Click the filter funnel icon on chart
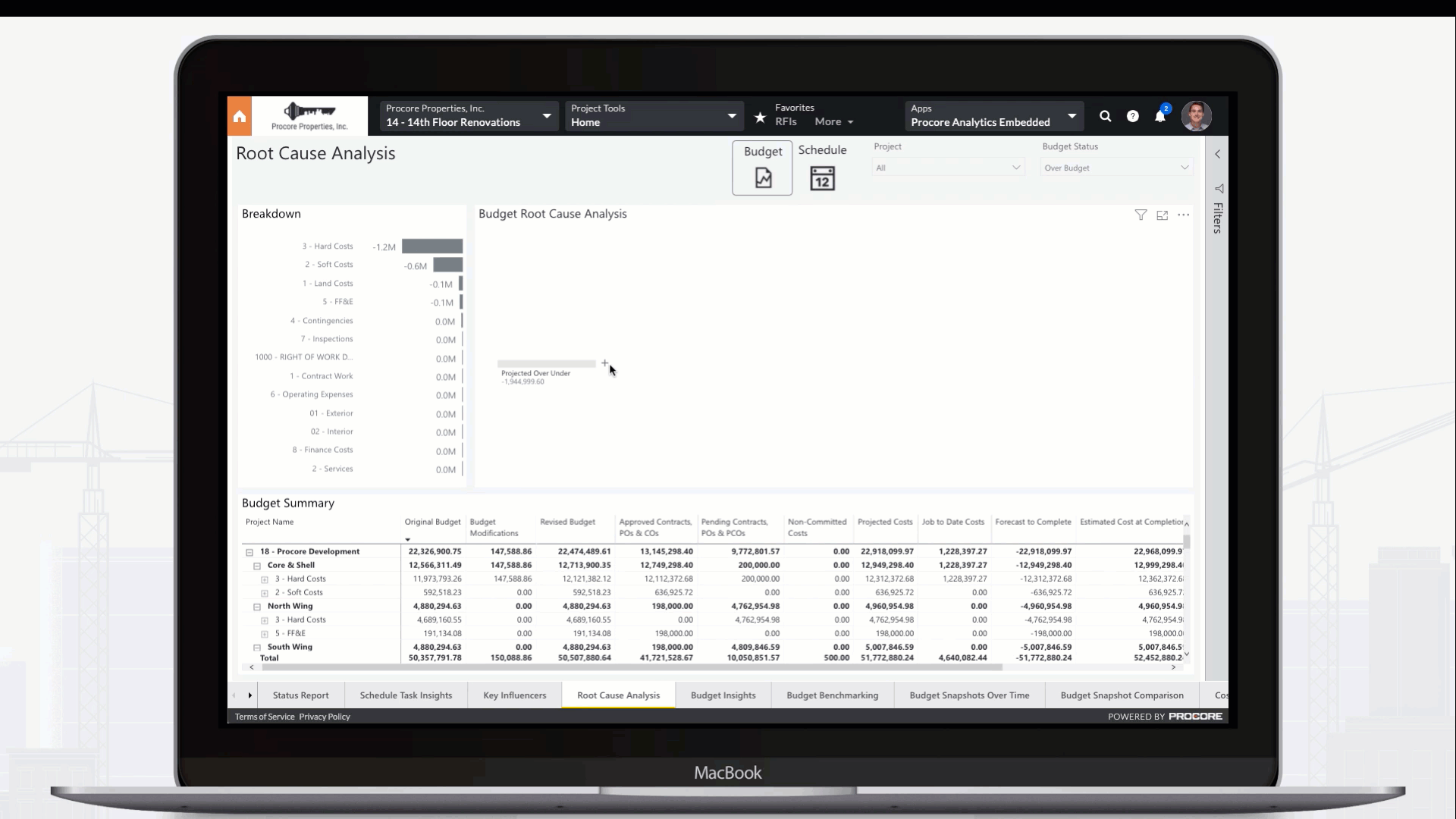Viewport: 1456px width, 819px height. click(1141, 215)
